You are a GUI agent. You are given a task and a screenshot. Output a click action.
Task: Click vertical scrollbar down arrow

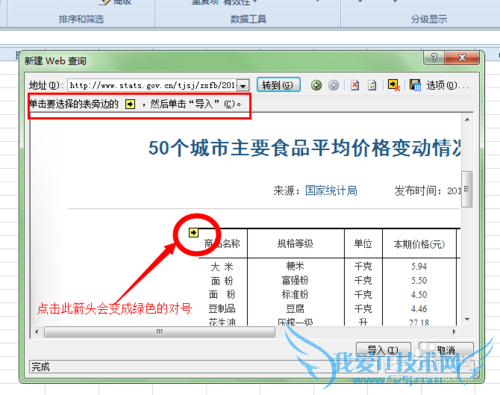pyautogui.click(x=467, y=319)
